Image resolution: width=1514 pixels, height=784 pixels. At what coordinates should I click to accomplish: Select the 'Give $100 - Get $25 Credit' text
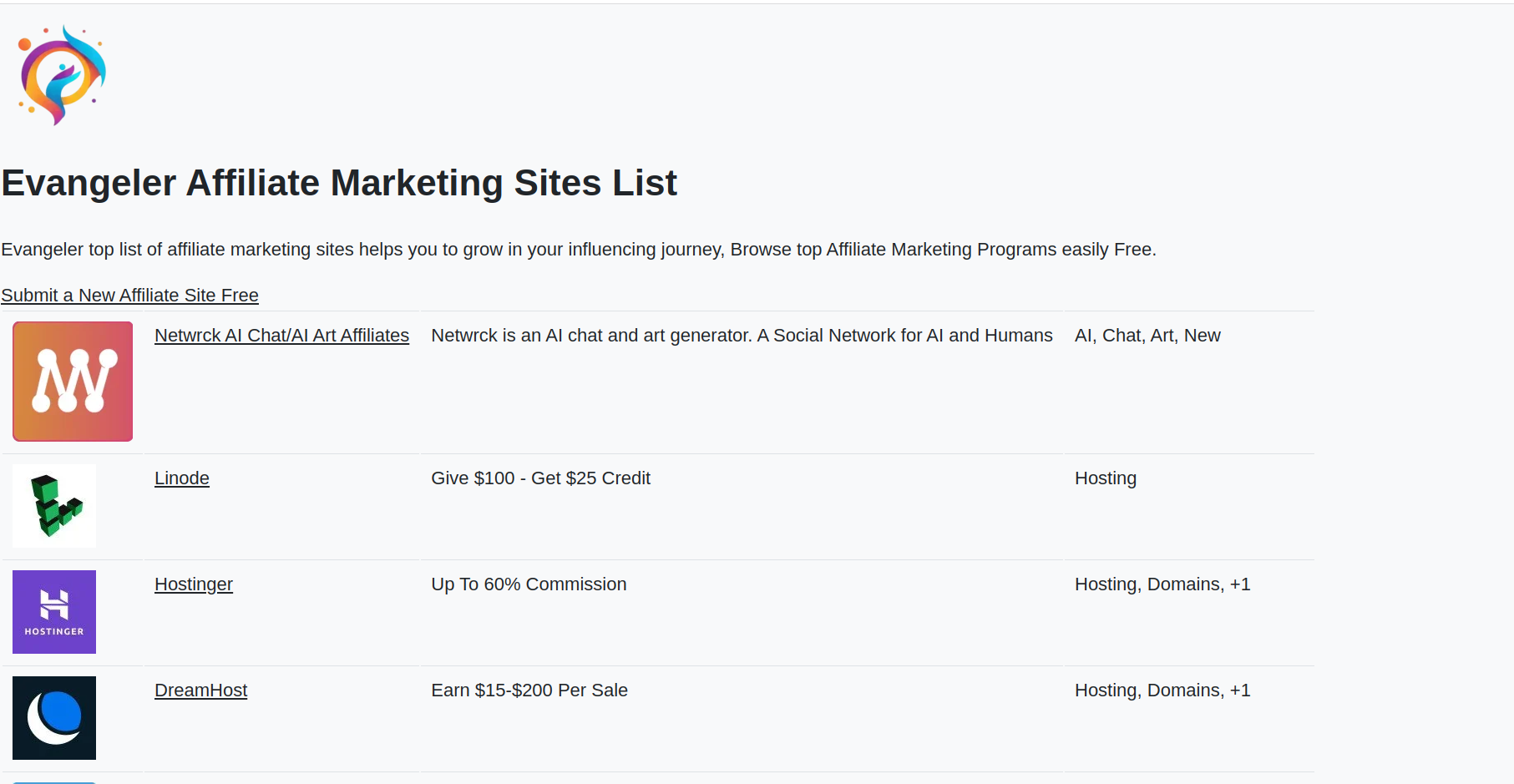click(x=540, y=478)
